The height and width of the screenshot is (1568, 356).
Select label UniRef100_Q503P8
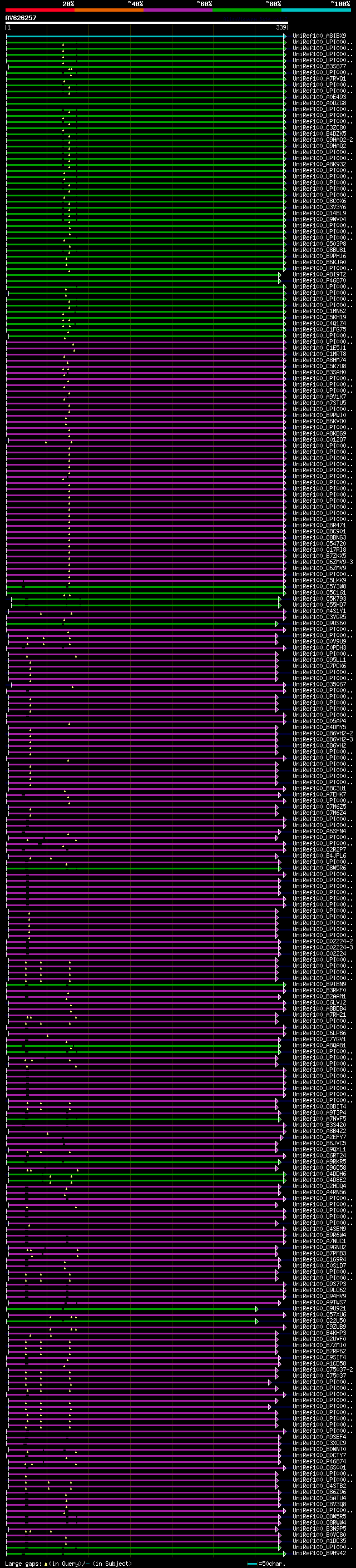point(319,244)
